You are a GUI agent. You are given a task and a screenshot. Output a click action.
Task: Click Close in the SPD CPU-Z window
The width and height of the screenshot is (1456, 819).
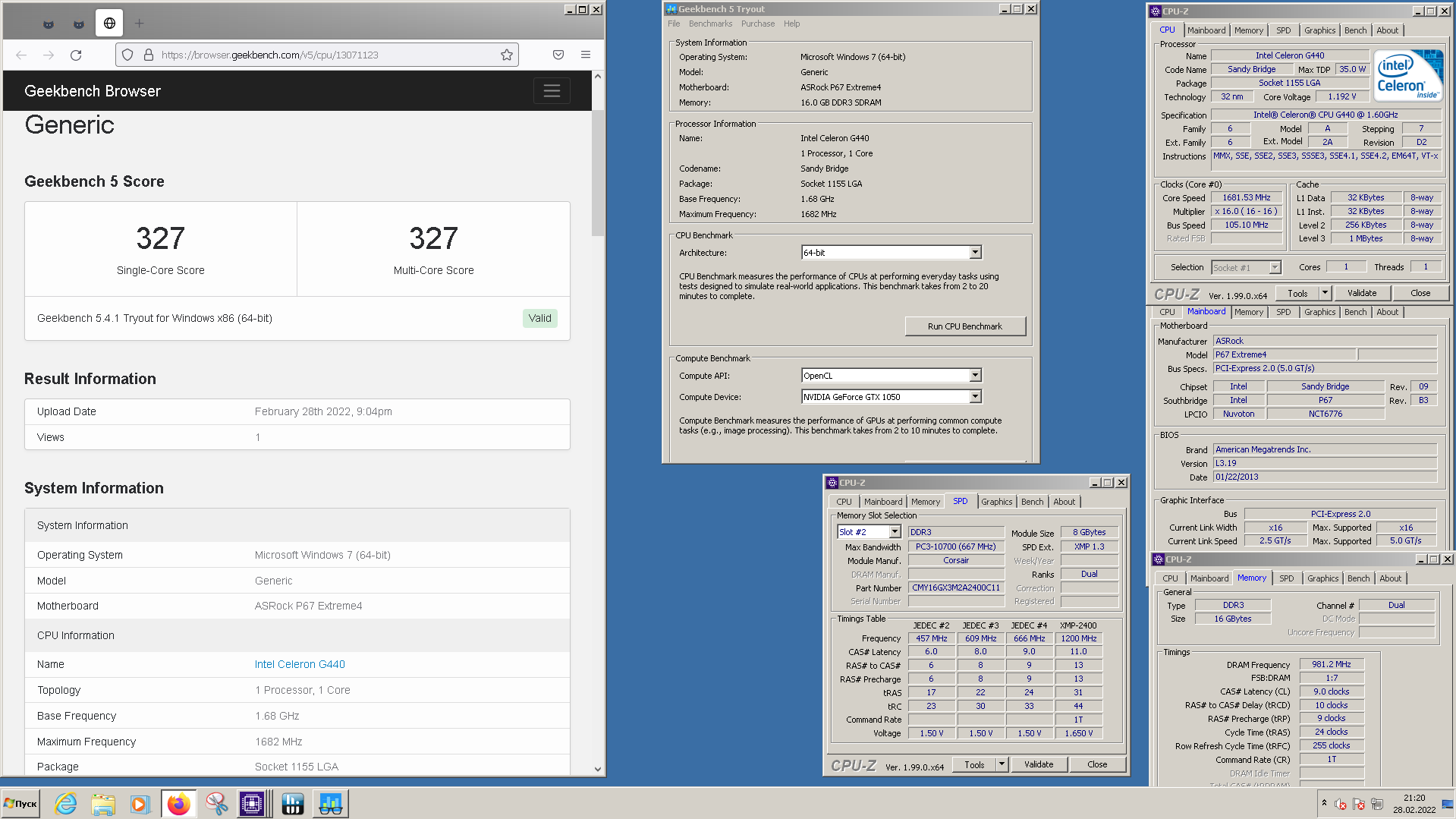pos(1097,764)
